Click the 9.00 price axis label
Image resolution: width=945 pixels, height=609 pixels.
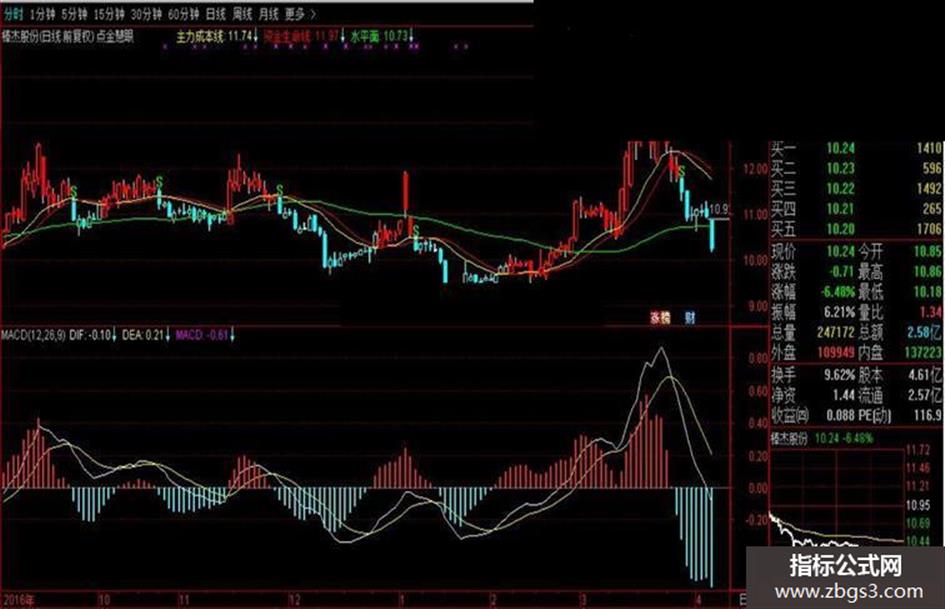[757, 306]
